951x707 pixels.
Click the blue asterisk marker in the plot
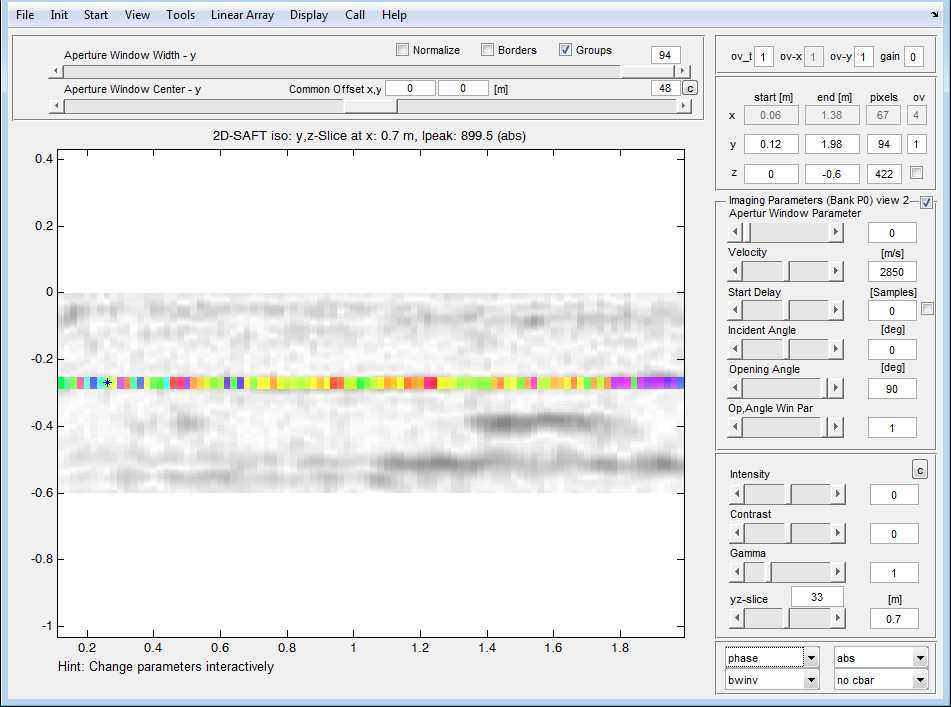click(x=107, y=383)
